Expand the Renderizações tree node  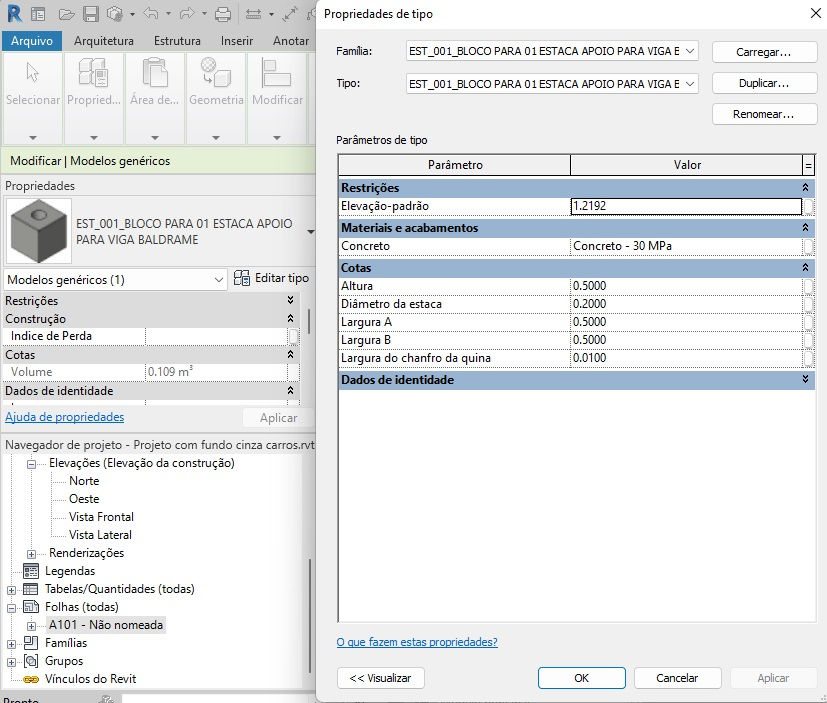point(32,554)
